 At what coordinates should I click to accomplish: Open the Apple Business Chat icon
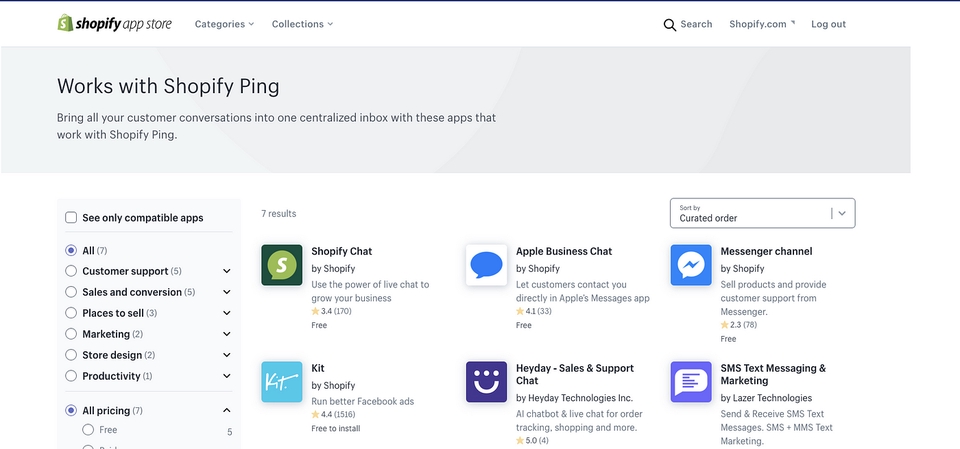pos(486,265)
